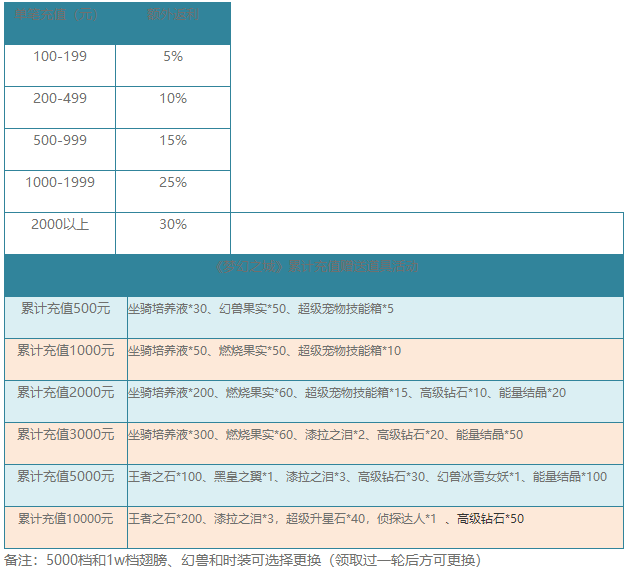Click the 累计充值2000元 row label

(66, 393)
